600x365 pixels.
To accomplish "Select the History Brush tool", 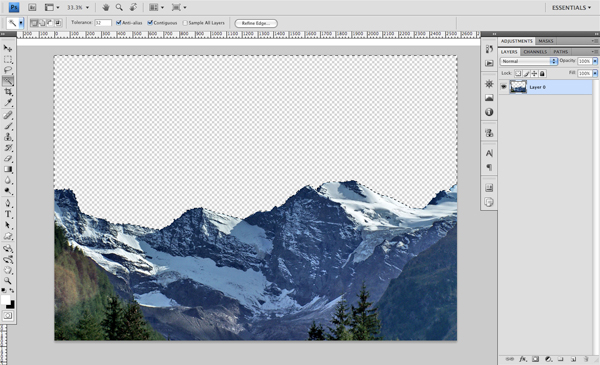I will 8,148.
